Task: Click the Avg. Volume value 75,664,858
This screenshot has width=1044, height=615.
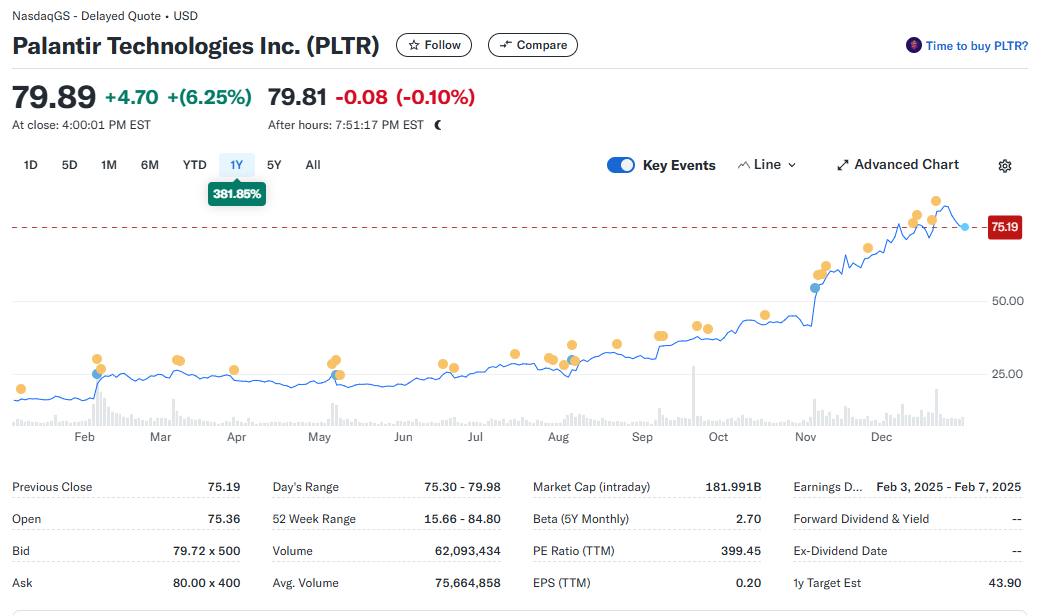Action: point(467,583)
